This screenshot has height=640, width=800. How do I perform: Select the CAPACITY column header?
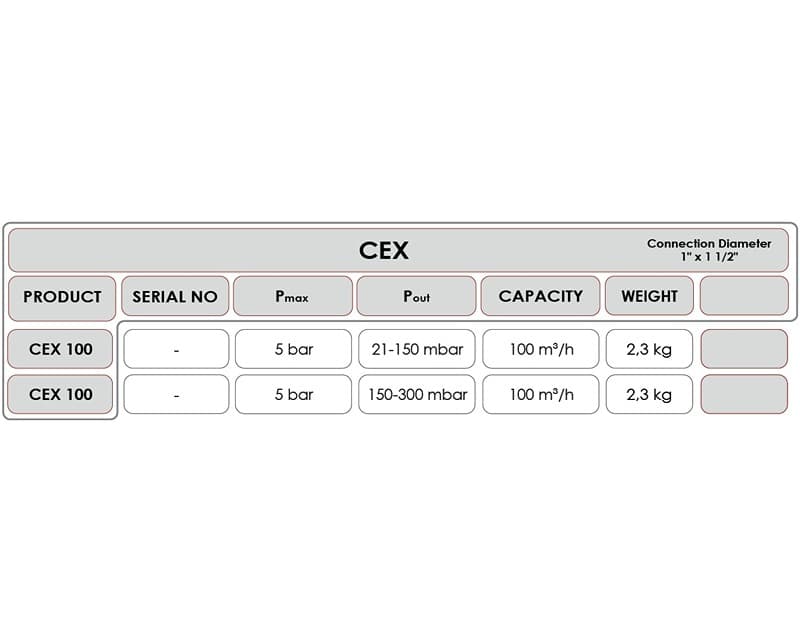tap(540, 296)
